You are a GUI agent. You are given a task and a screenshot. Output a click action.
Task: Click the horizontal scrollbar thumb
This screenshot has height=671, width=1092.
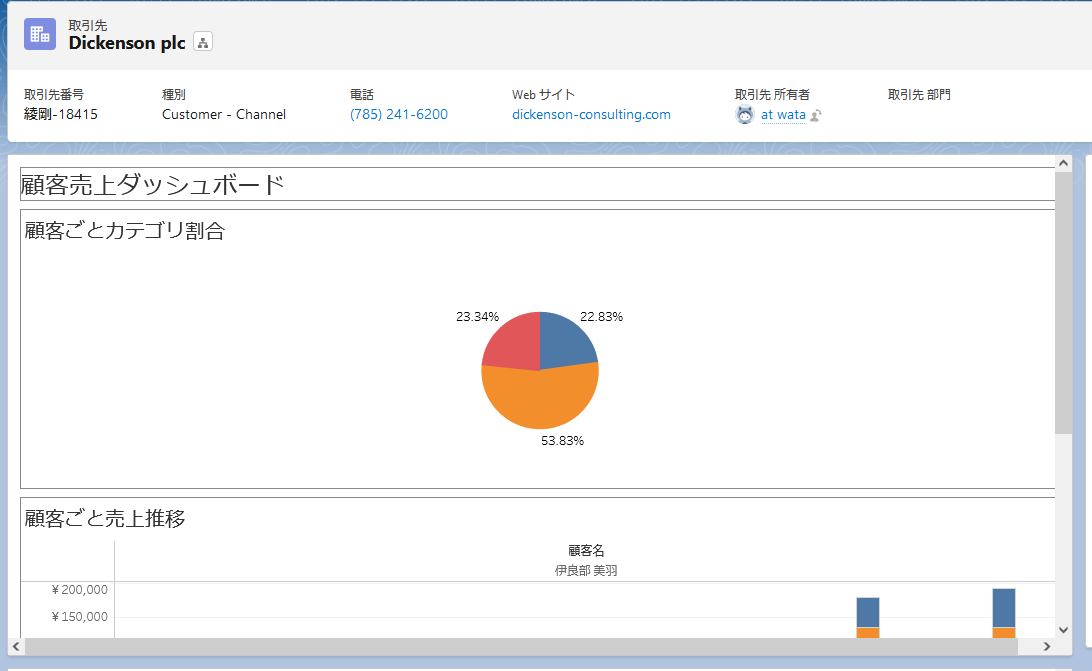point(521,647)
